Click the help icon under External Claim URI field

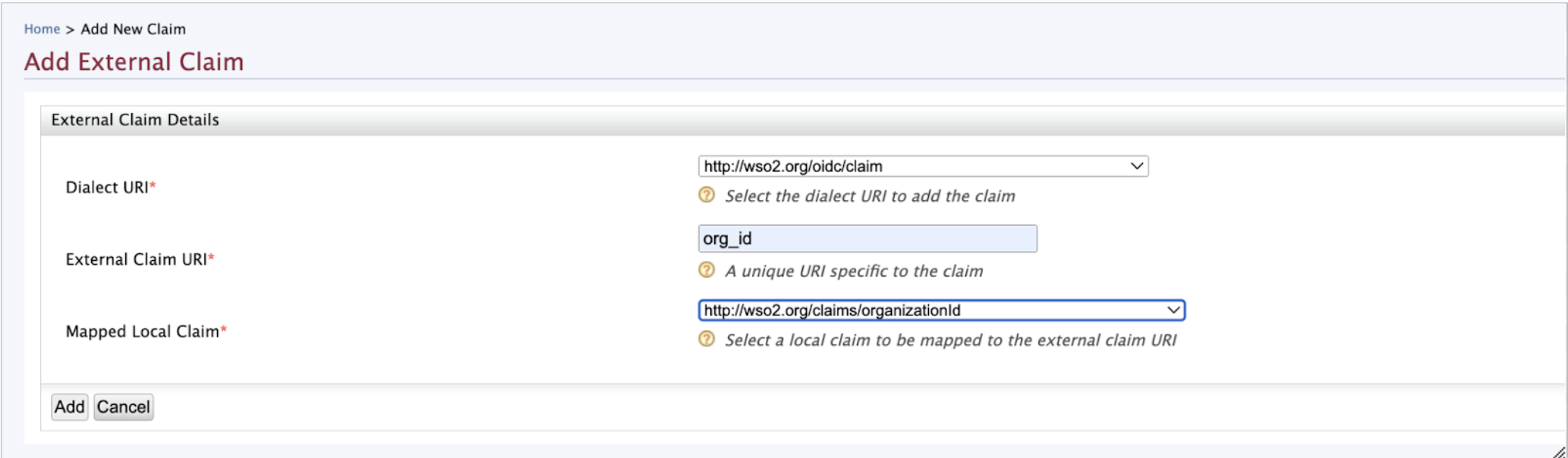tap(707, 270)
